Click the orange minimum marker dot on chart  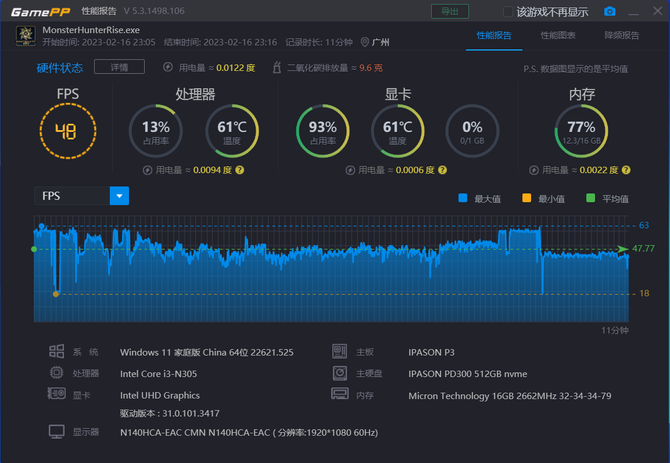pos(56,294)
